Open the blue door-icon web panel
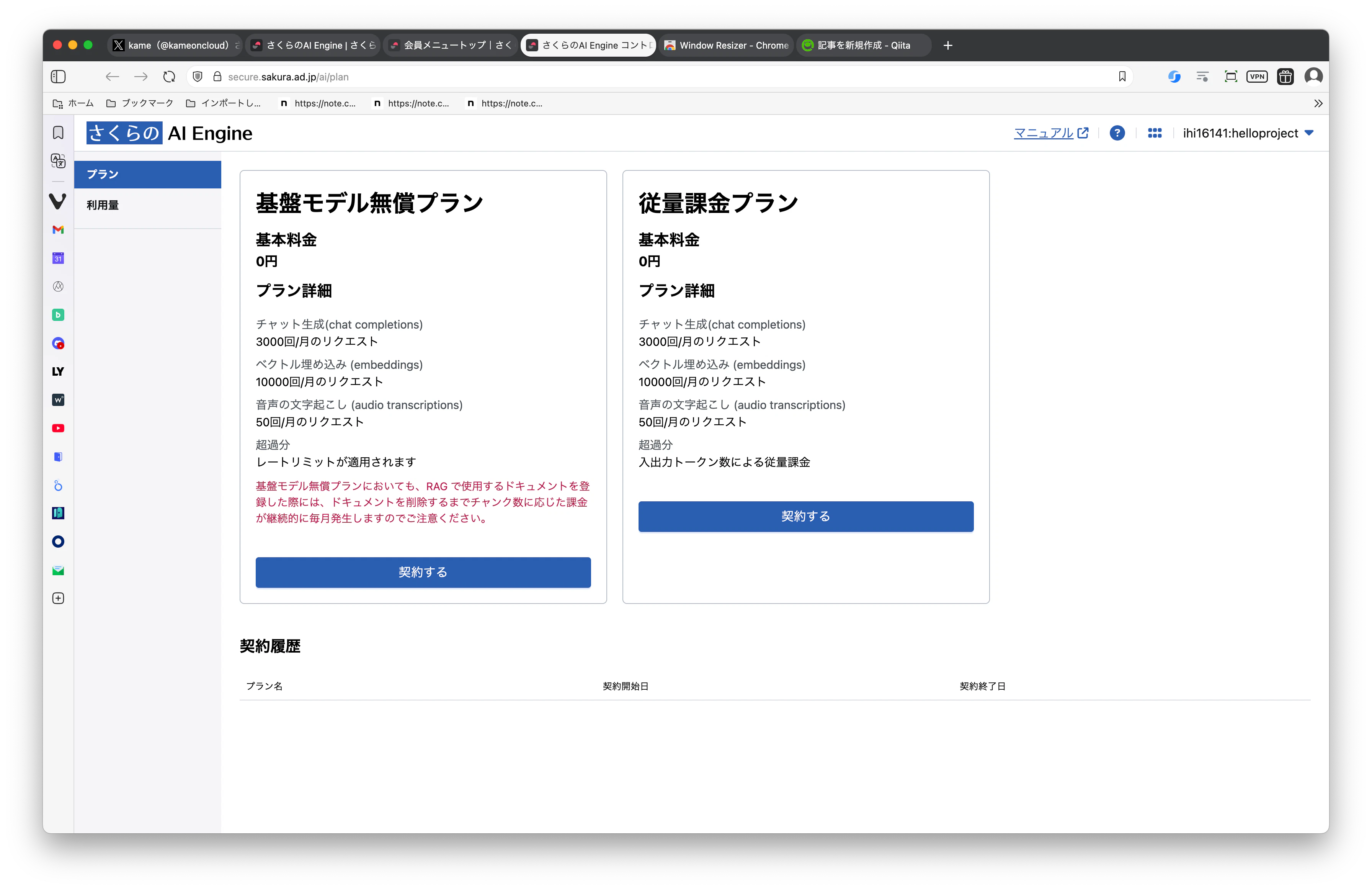Screen dimensions: 1372x890 [x=58, y=457]
